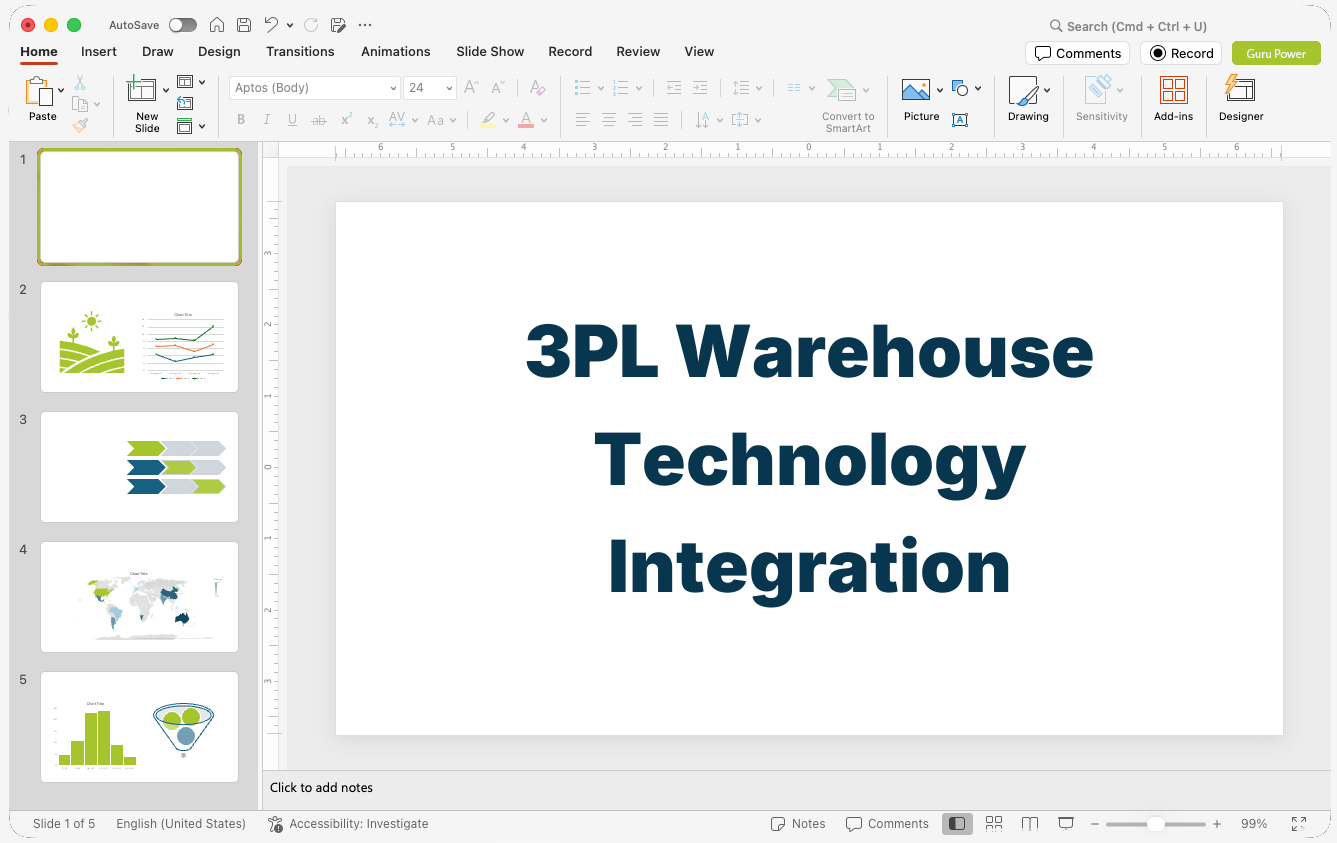Click the Decrease Indent icon
Image resolution: width=1337 pixels, height=843 pixels.
[x=674, y=88]
